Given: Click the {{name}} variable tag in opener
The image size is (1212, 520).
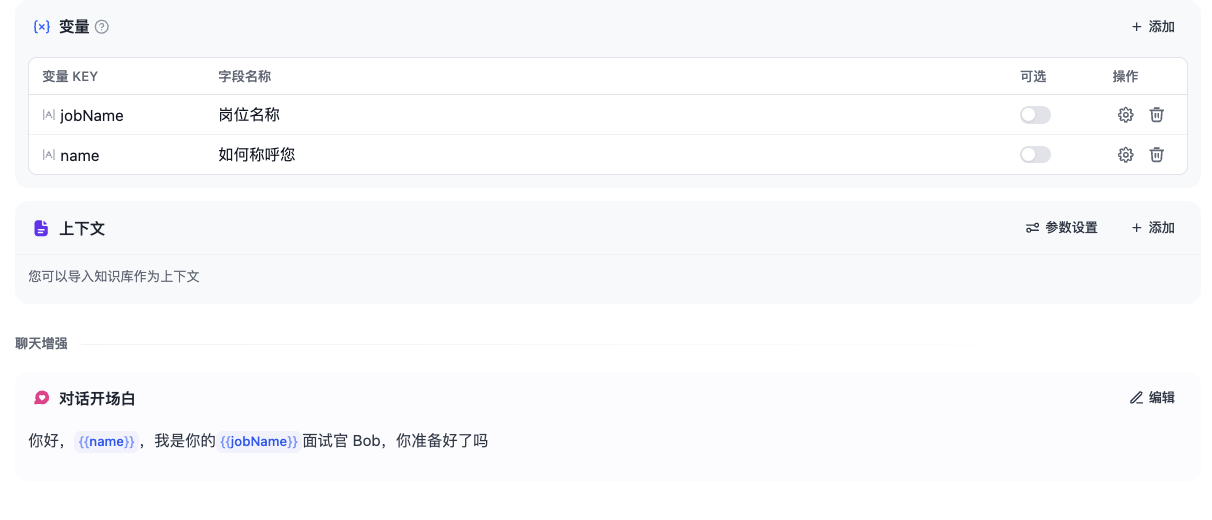Looking at the screenshot, I should (x=106, y=441).
